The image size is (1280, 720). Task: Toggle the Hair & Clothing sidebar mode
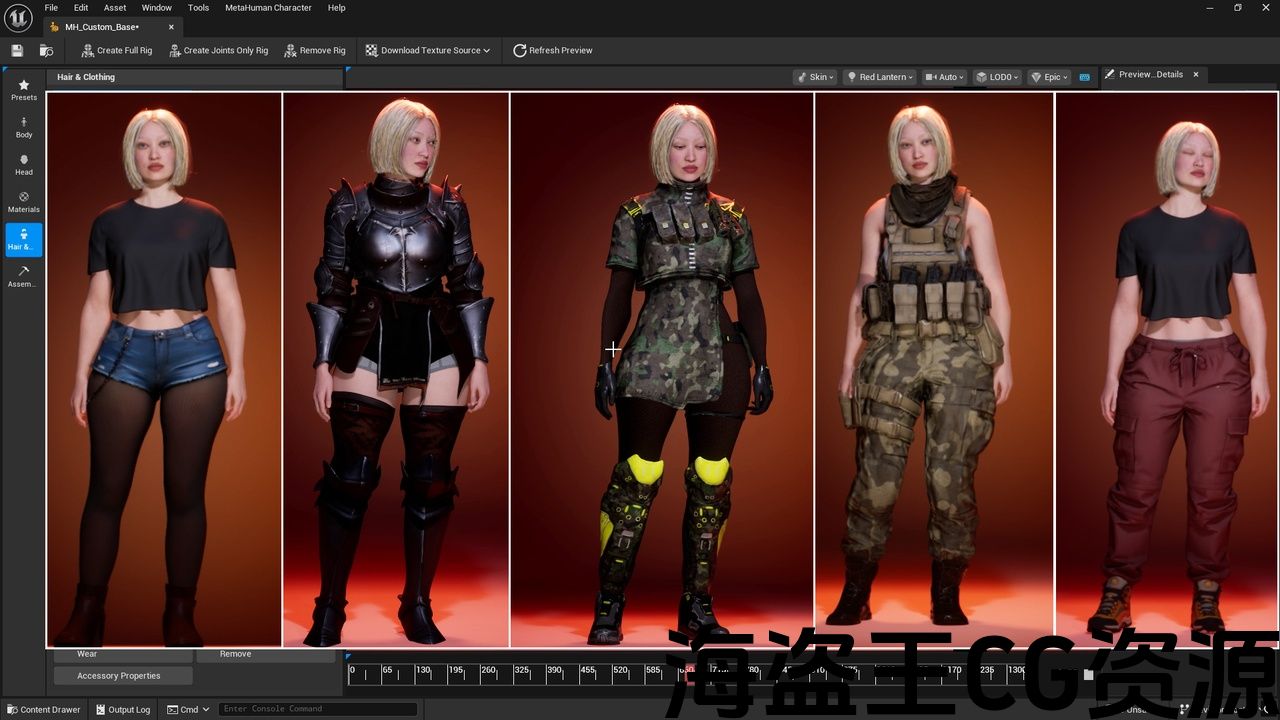click(x=24, y=239)
